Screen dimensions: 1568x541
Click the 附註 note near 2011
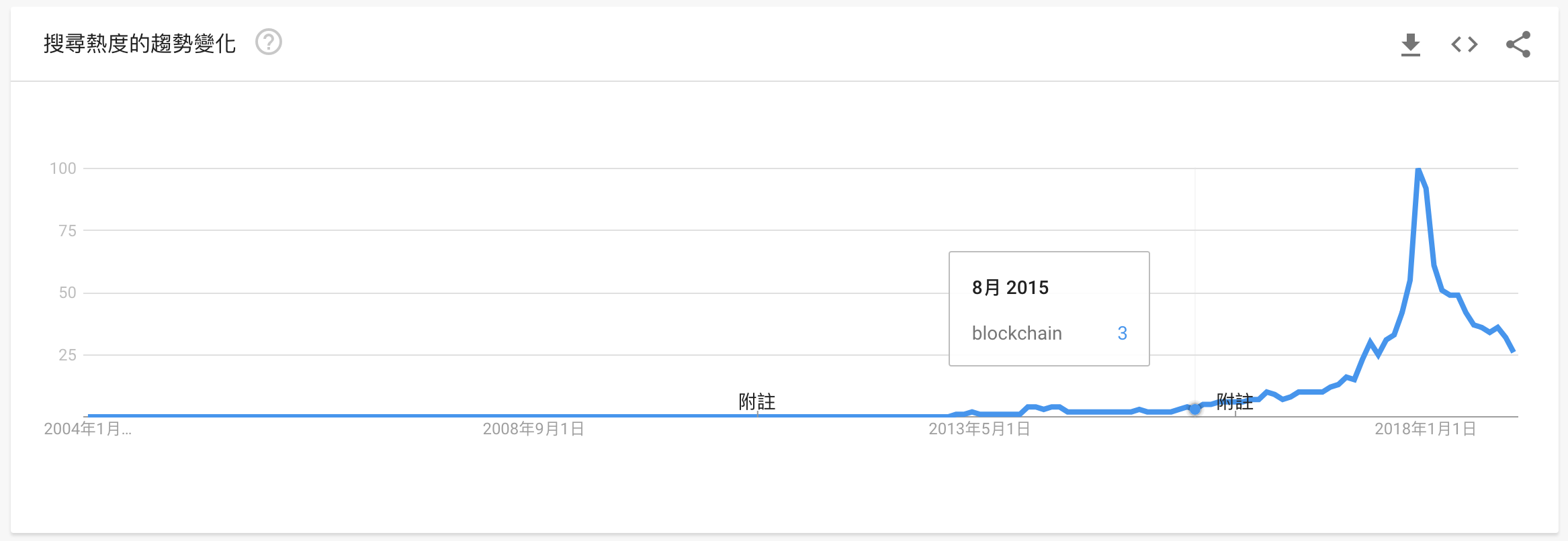point(756,401)
